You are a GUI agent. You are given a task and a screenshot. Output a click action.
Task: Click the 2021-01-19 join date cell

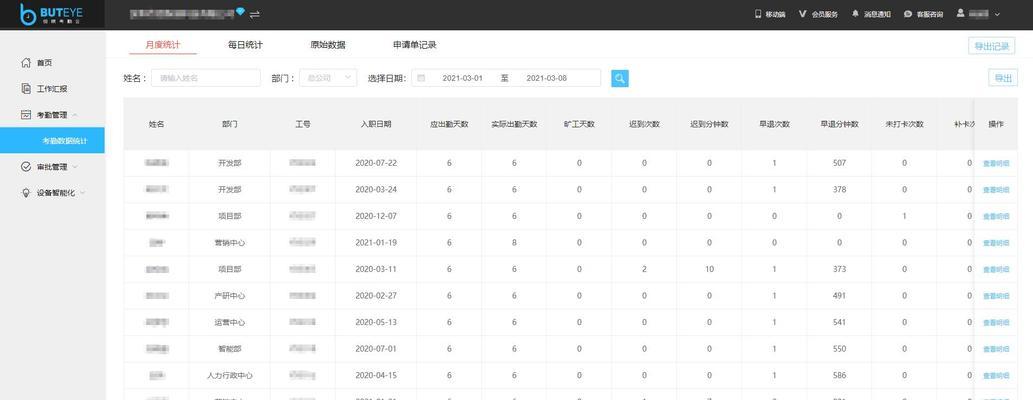(x=376, y=243)
